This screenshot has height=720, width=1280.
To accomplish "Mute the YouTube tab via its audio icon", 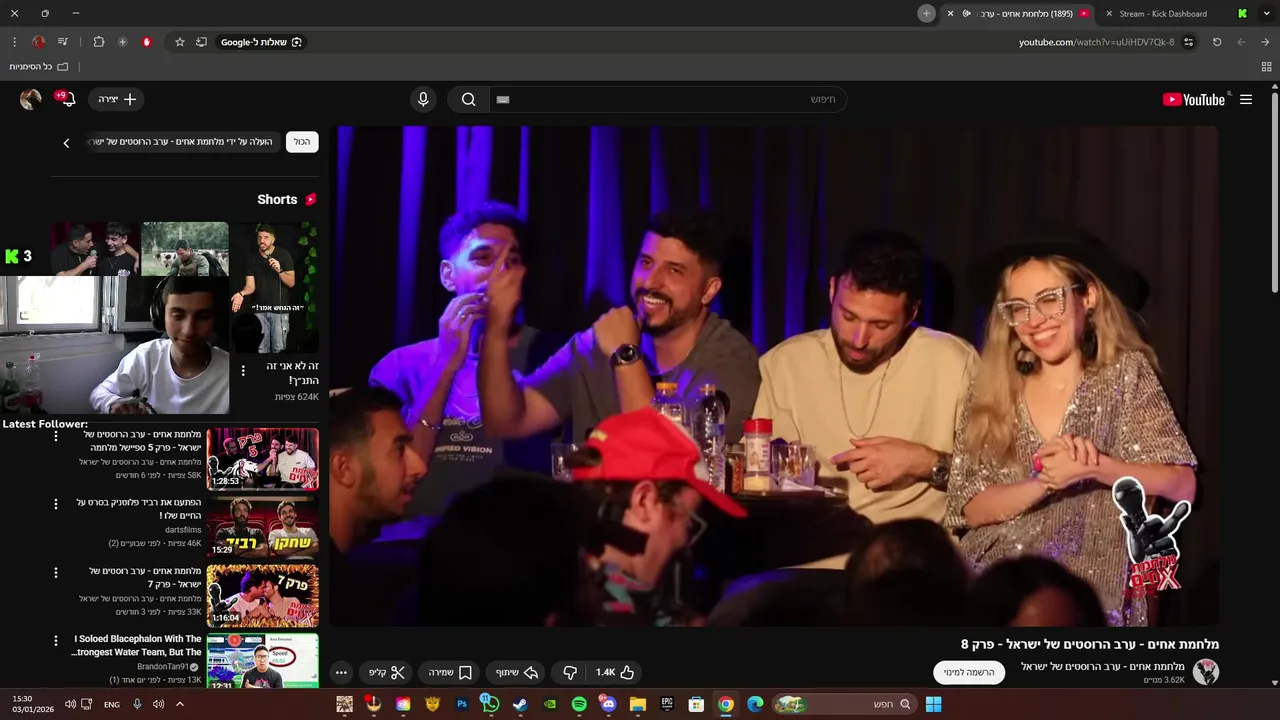I will tap(966, 14).
